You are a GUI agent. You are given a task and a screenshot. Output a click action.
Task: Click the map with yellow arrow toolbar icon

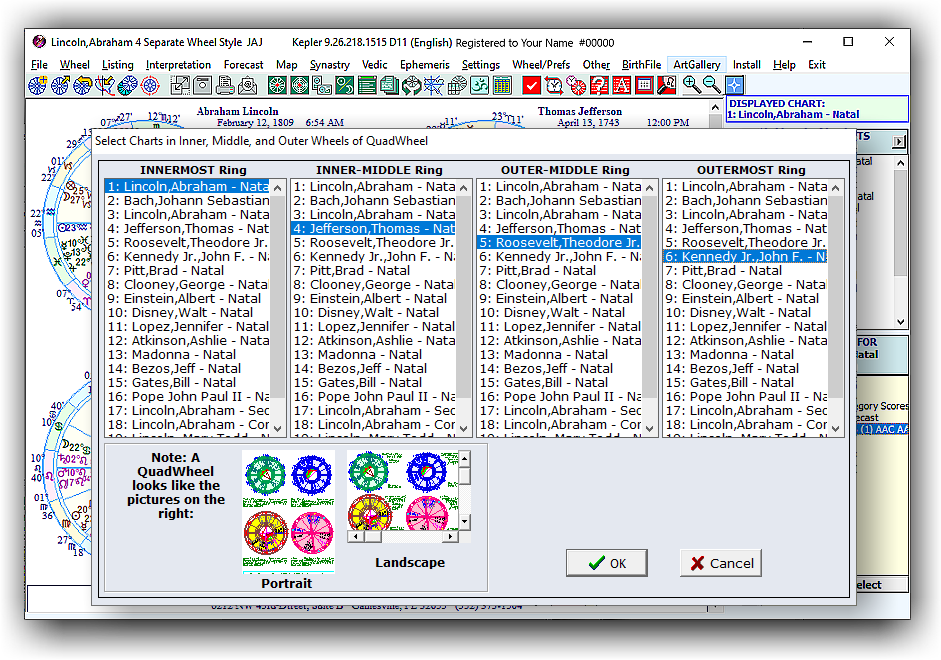(x=105, y=86)
